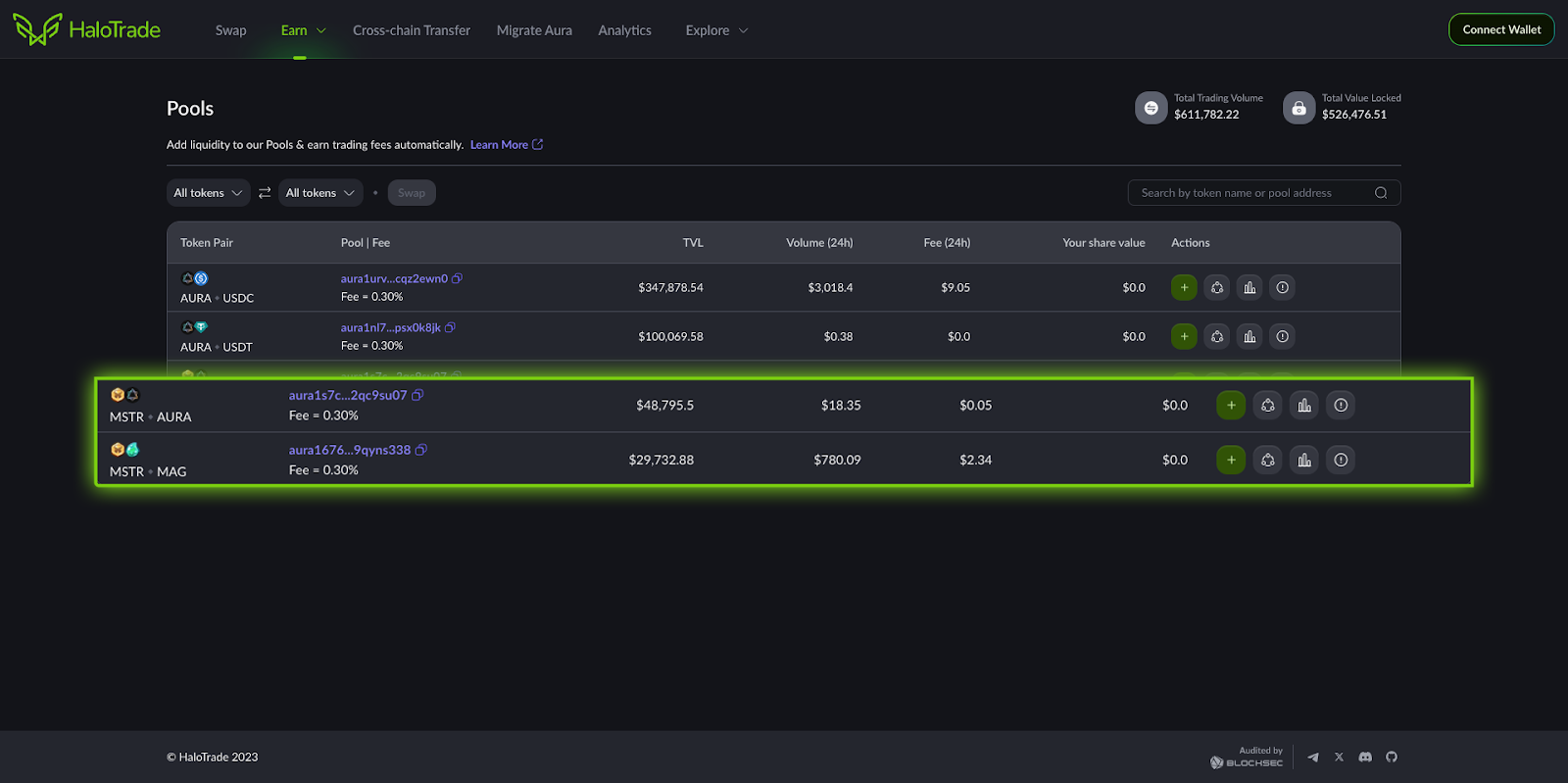Open chart icon for MSTR MAG pool
The width and height of the screenshot is (1568, 783).
(1304, 460)
